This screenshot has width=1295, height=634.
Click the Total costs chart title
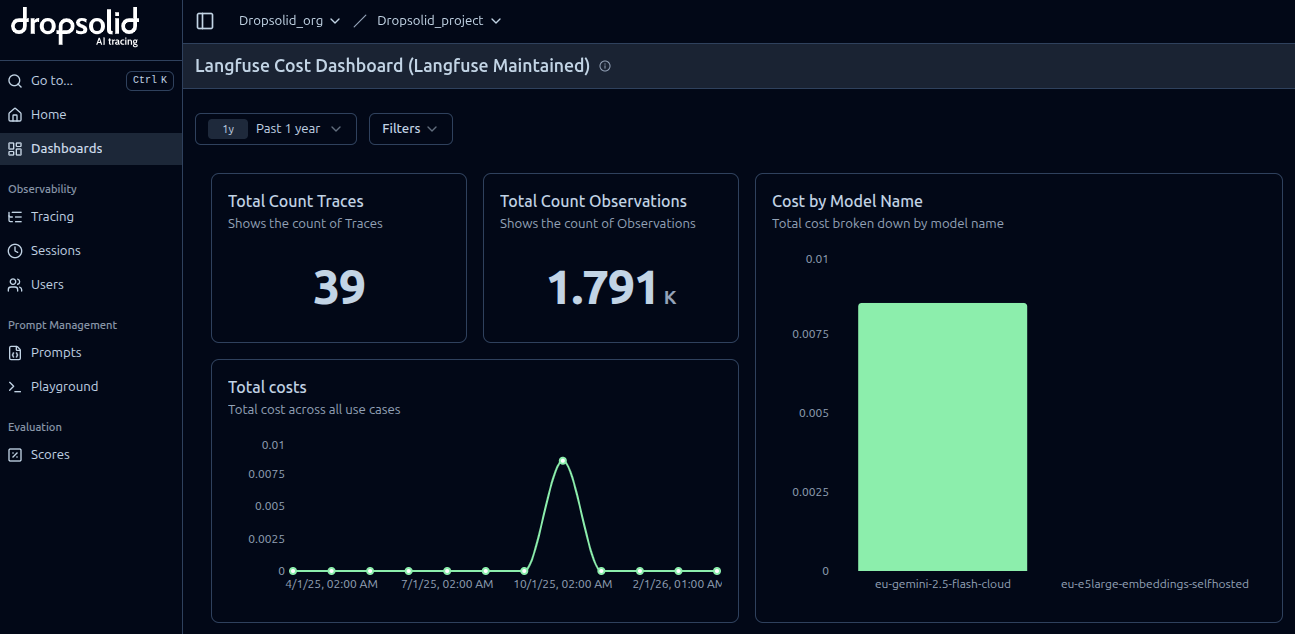tap(267, 387)
